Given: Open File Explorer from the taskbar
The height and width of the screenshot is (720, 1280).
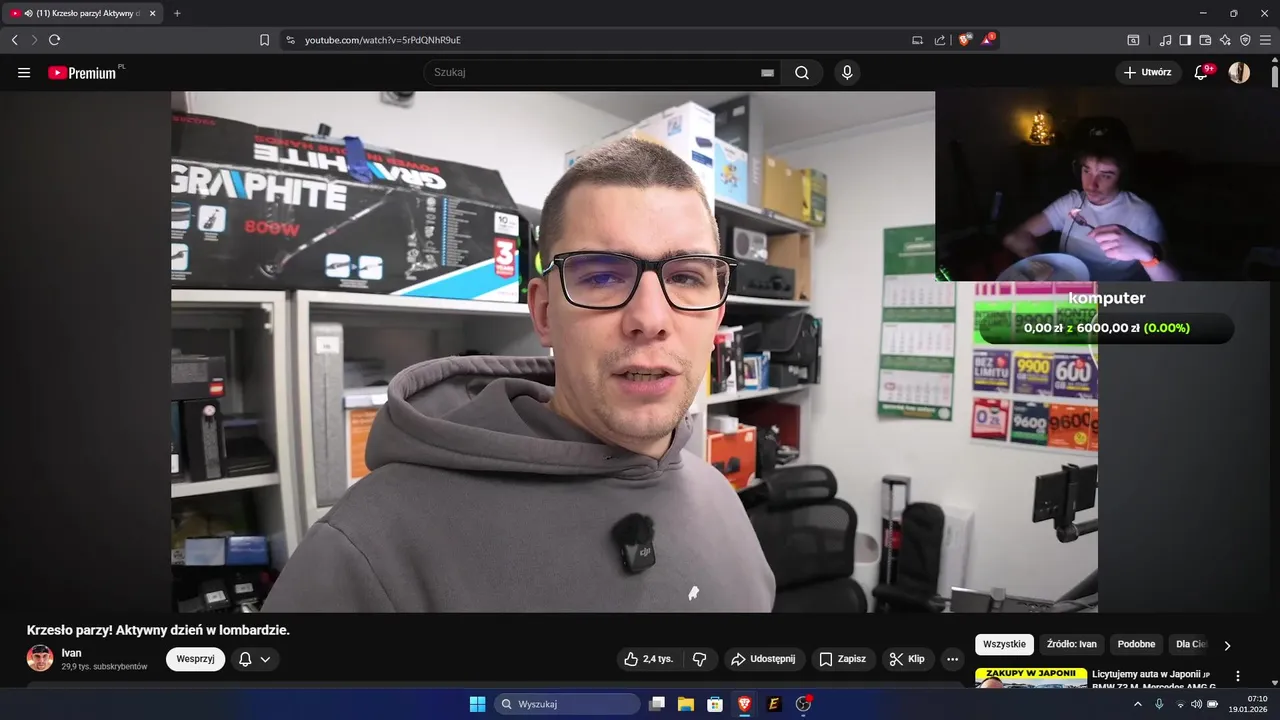Looking at the screenshot, I should (x=686, y=704).
